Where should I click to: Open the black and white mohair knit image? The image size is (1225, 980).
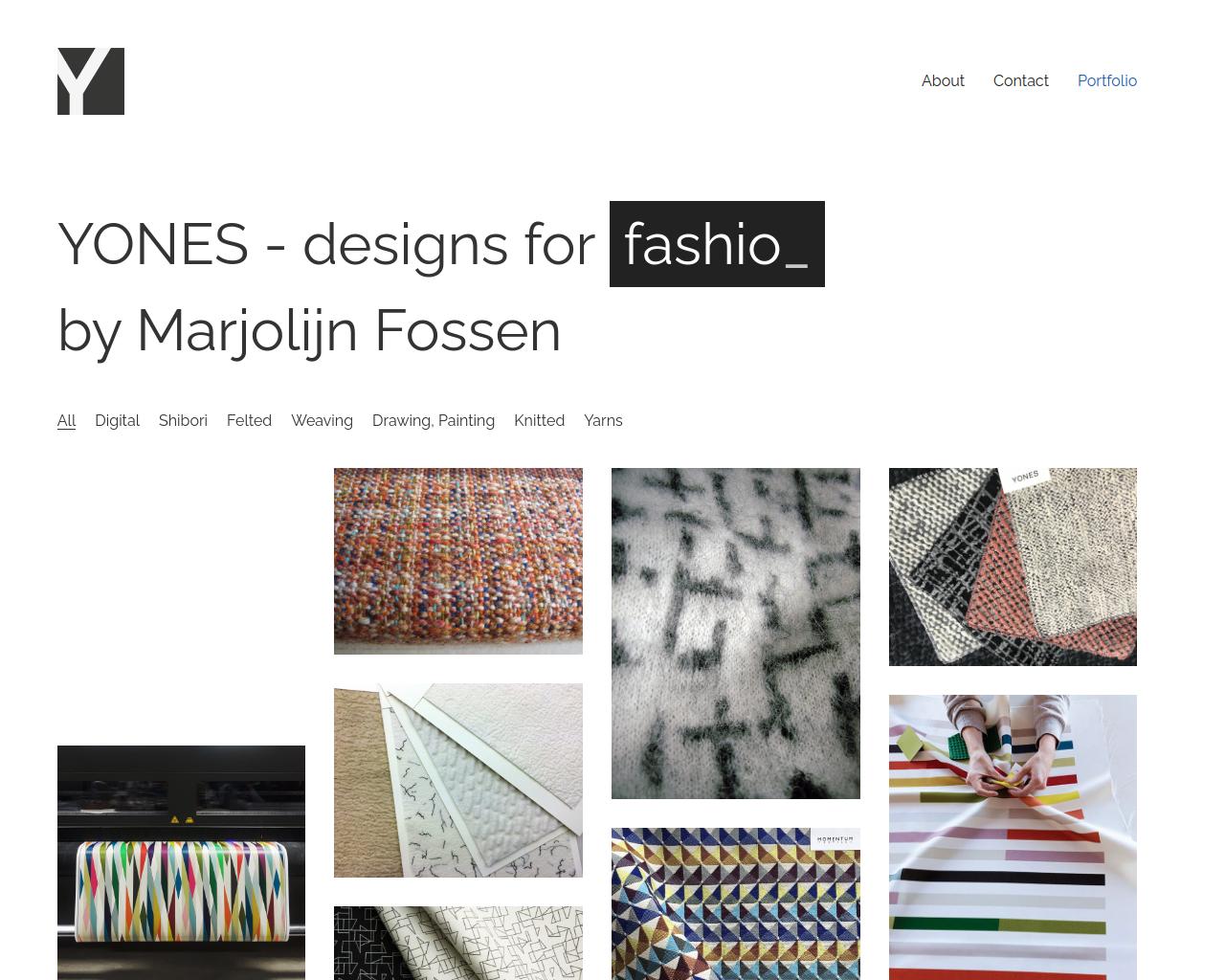(x=736, y=634)
